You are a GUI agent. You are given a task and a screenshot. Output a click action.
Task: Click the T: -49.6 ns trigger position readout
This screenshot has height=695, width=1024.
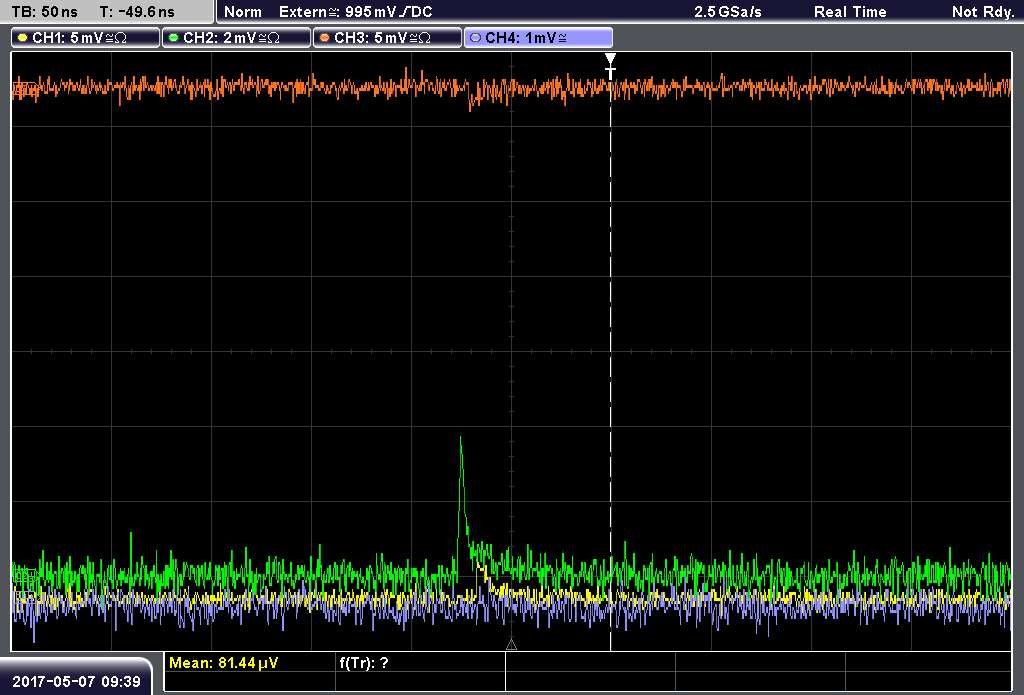[x=136, y=12]
